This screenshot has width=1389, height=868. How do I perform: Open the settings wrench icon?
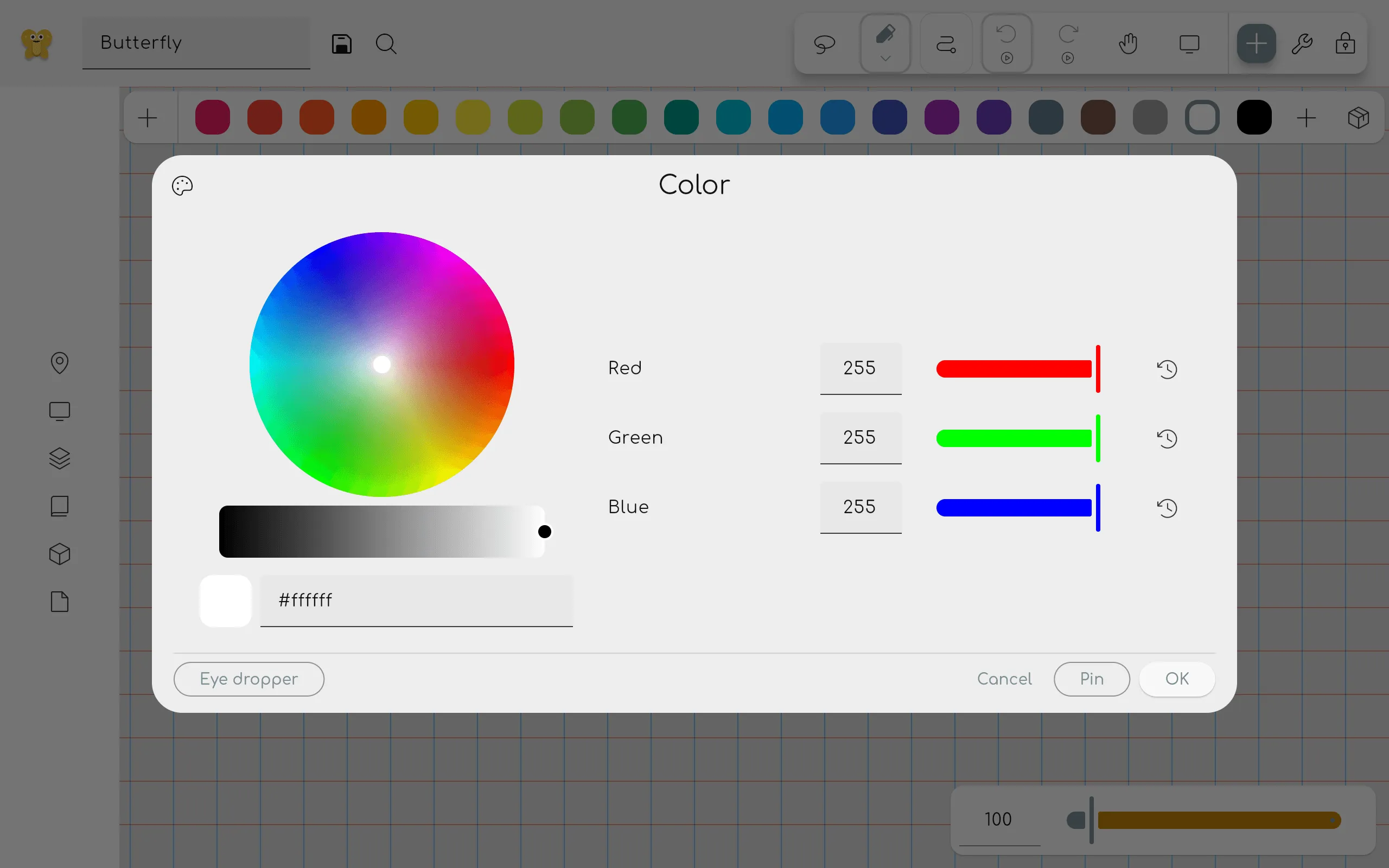pos(1302,43)
